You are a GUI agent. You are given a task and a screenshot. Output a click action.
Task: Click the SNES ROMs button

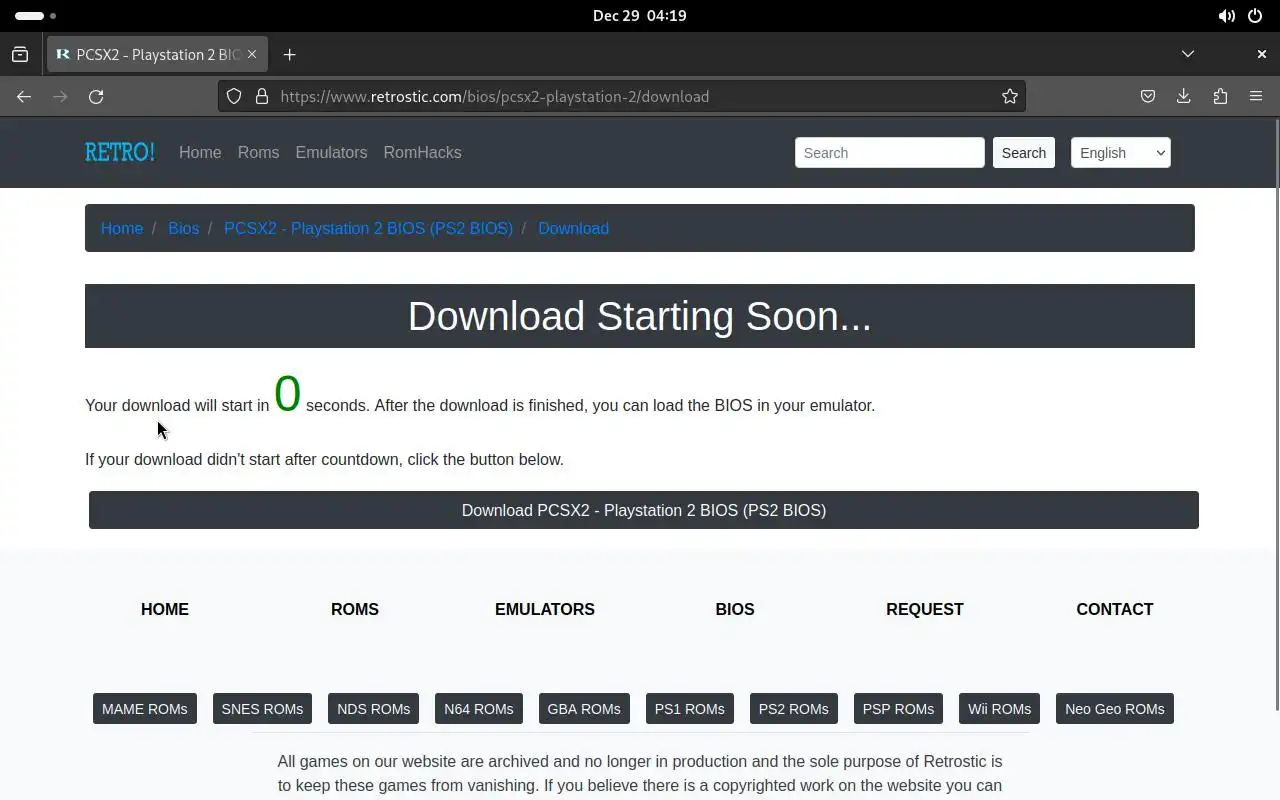click(262, 709)
